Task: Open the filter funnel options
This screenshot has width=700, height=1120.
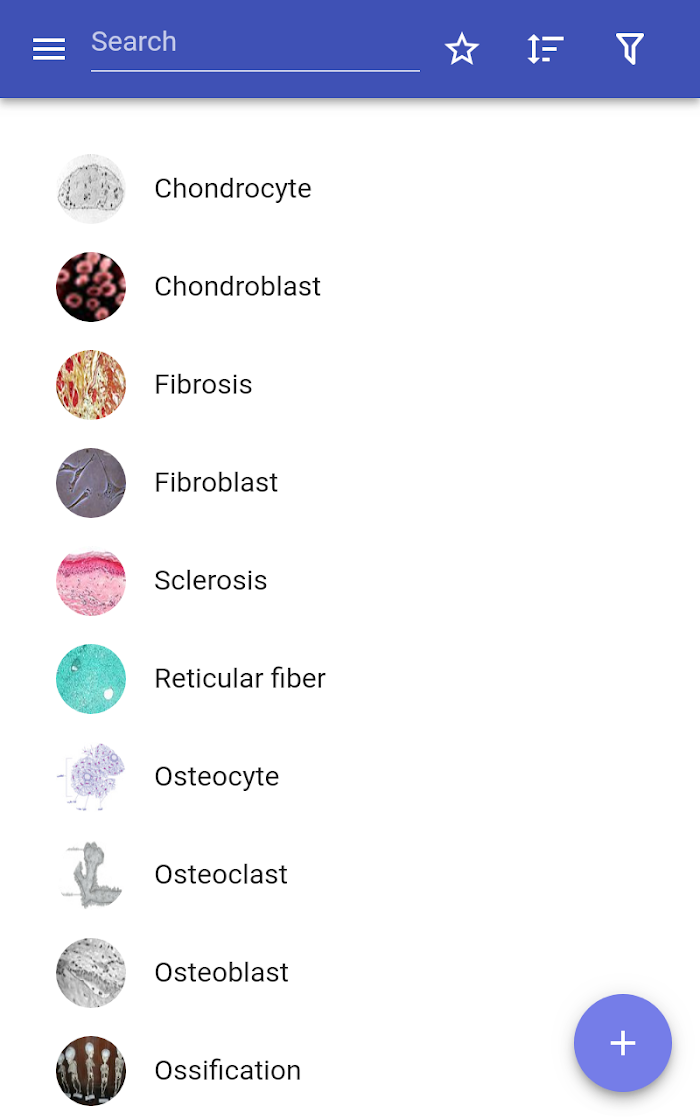Action: (629, 49)
